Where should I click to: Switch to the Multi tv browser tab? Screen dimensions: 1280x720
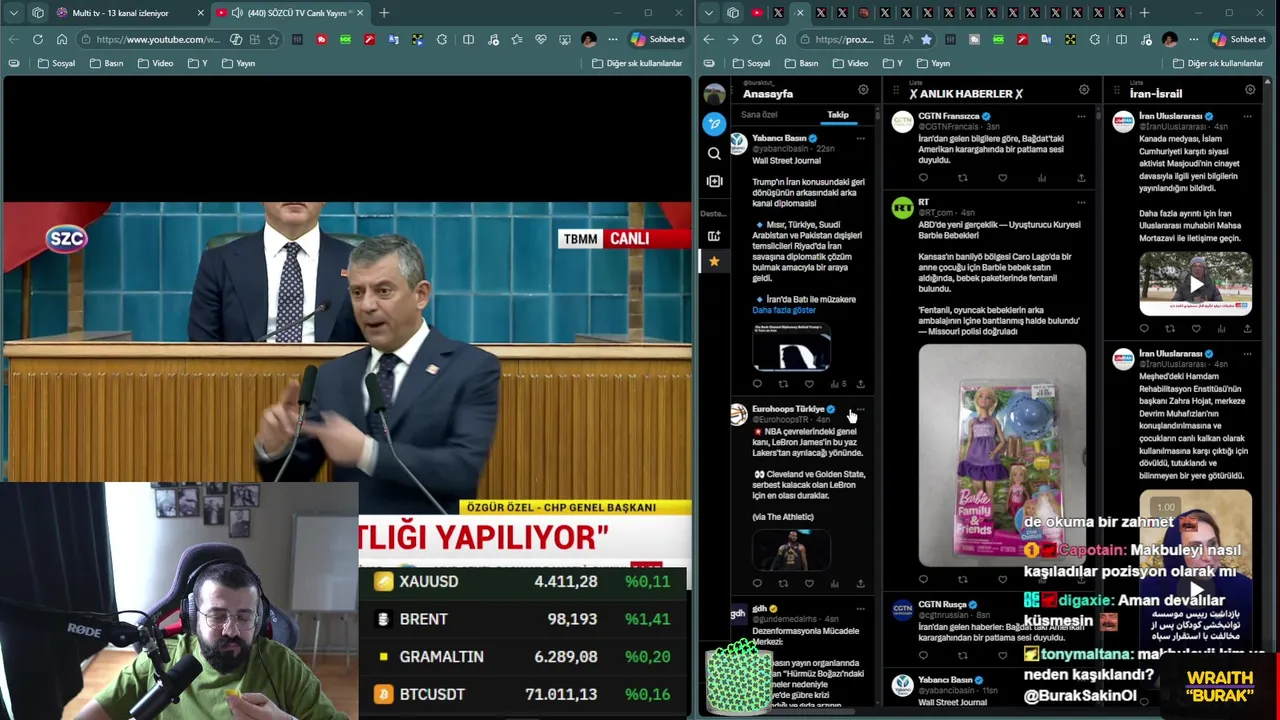pyautogui.click(x=129, y=13)
